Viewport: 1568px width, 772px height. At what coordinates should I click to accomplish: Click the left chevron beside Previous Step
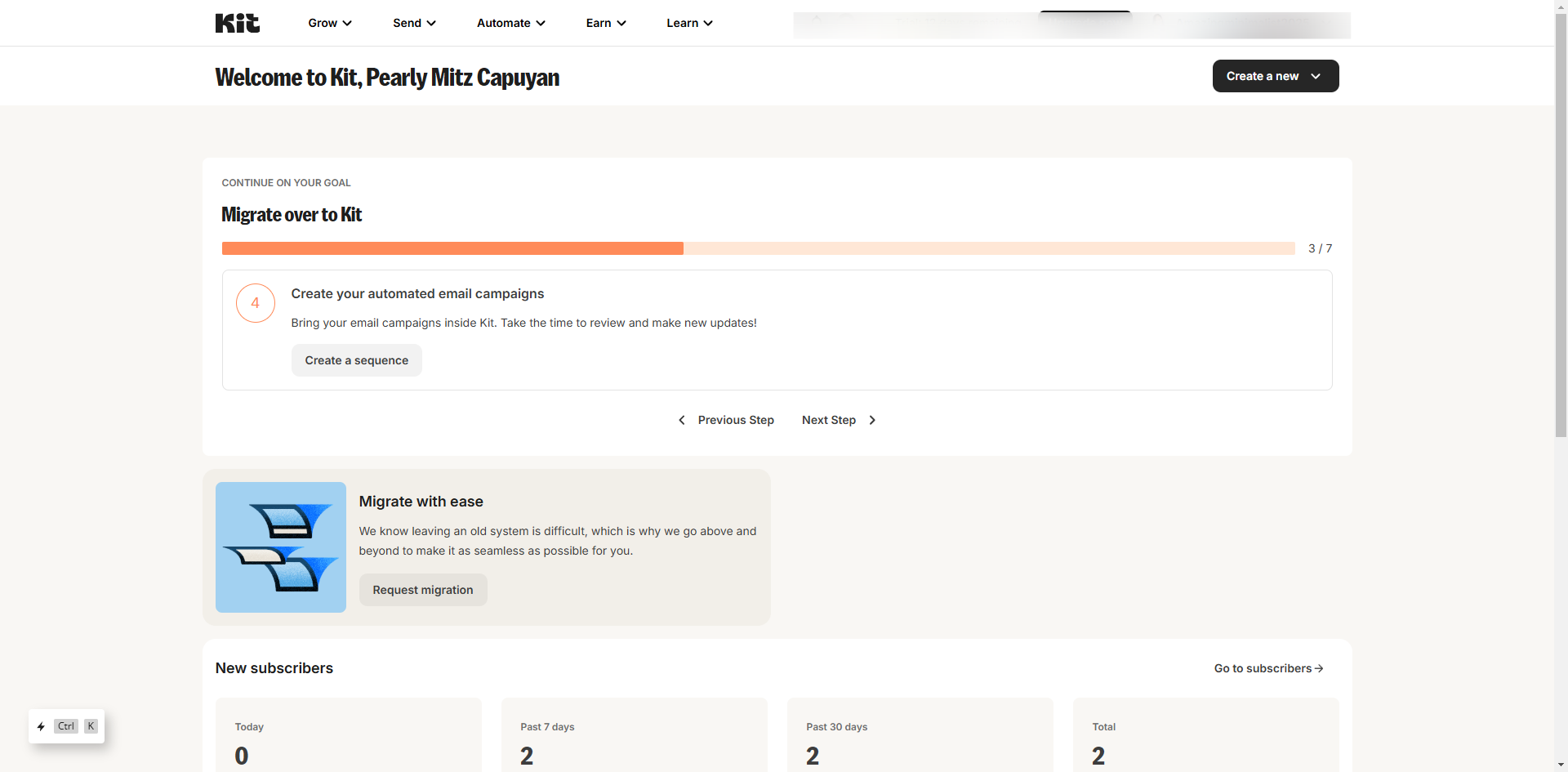[683, 420]
